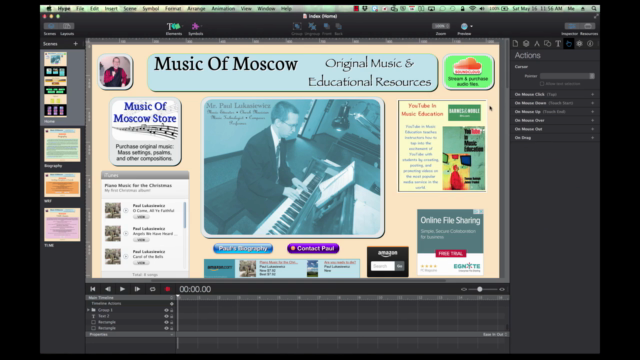Screen dimensions: 640x360
Task: Add On Mouse Click action
Action: click(593, 94)
